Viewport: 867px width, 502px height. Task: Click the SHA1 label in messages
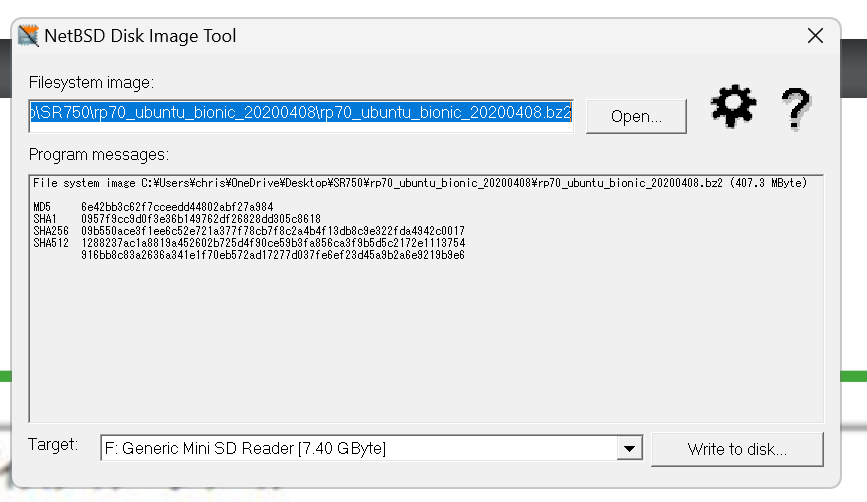pyautogui.click(x=45, y=219)
